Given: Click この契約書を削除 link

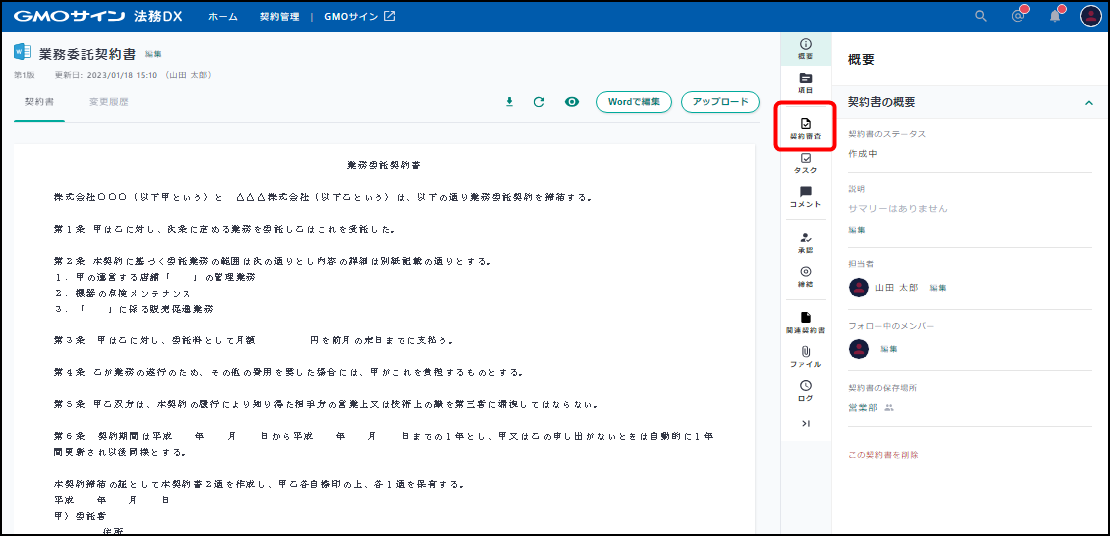Looking at the screenshot, I should [883, 455].
